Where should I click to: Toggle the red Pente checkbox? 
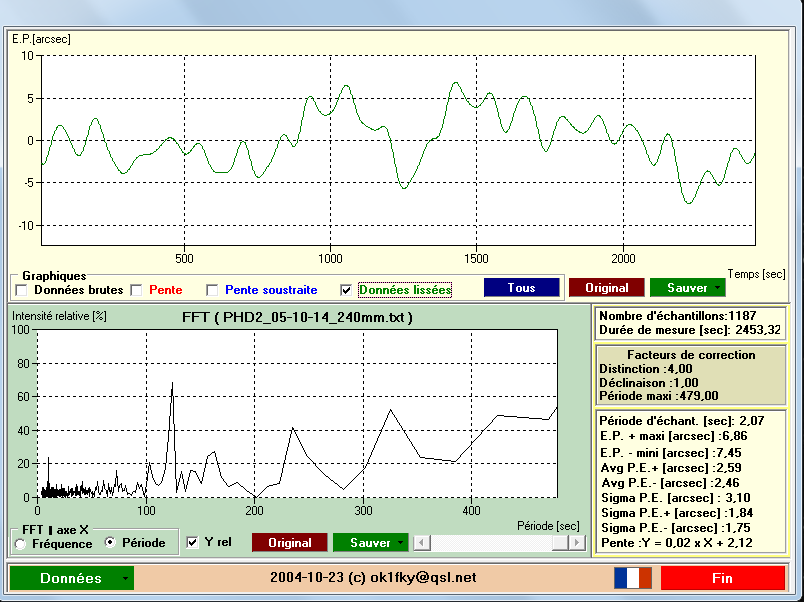coord(136,290)
